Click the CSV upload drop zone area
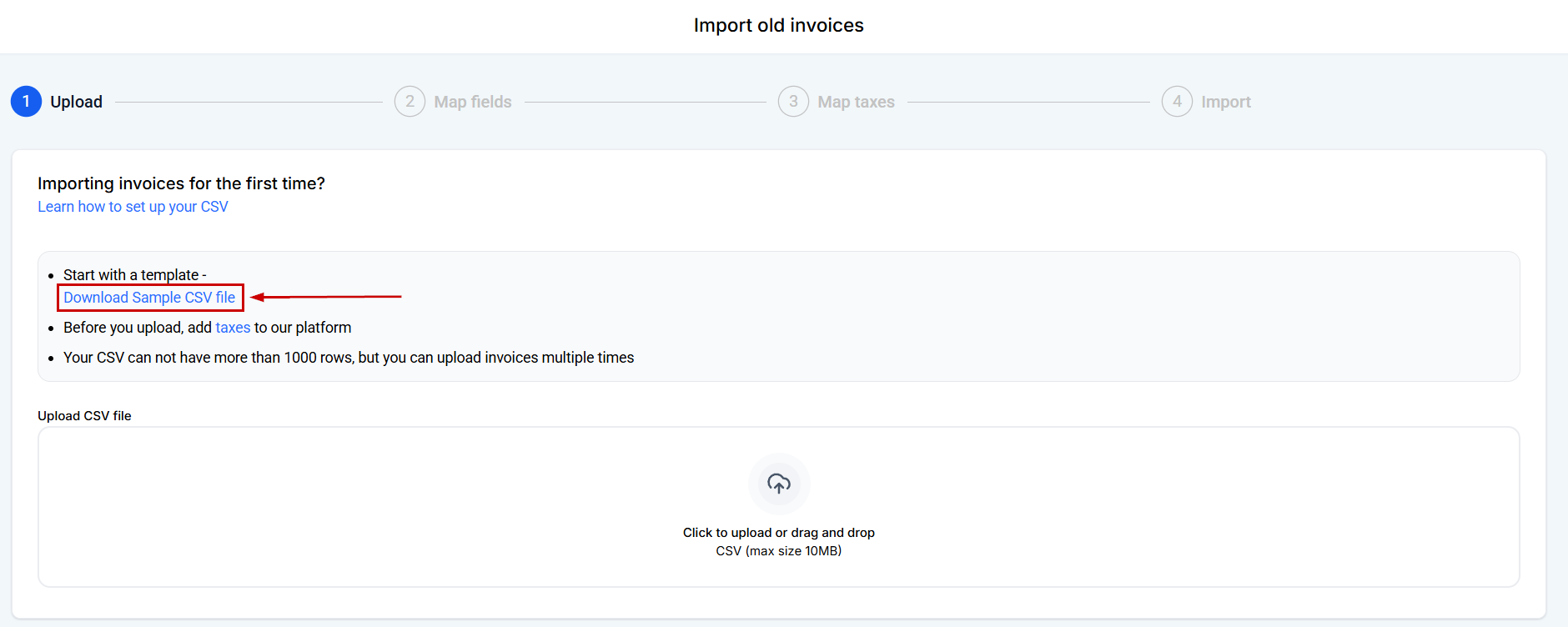 (778, 507)
